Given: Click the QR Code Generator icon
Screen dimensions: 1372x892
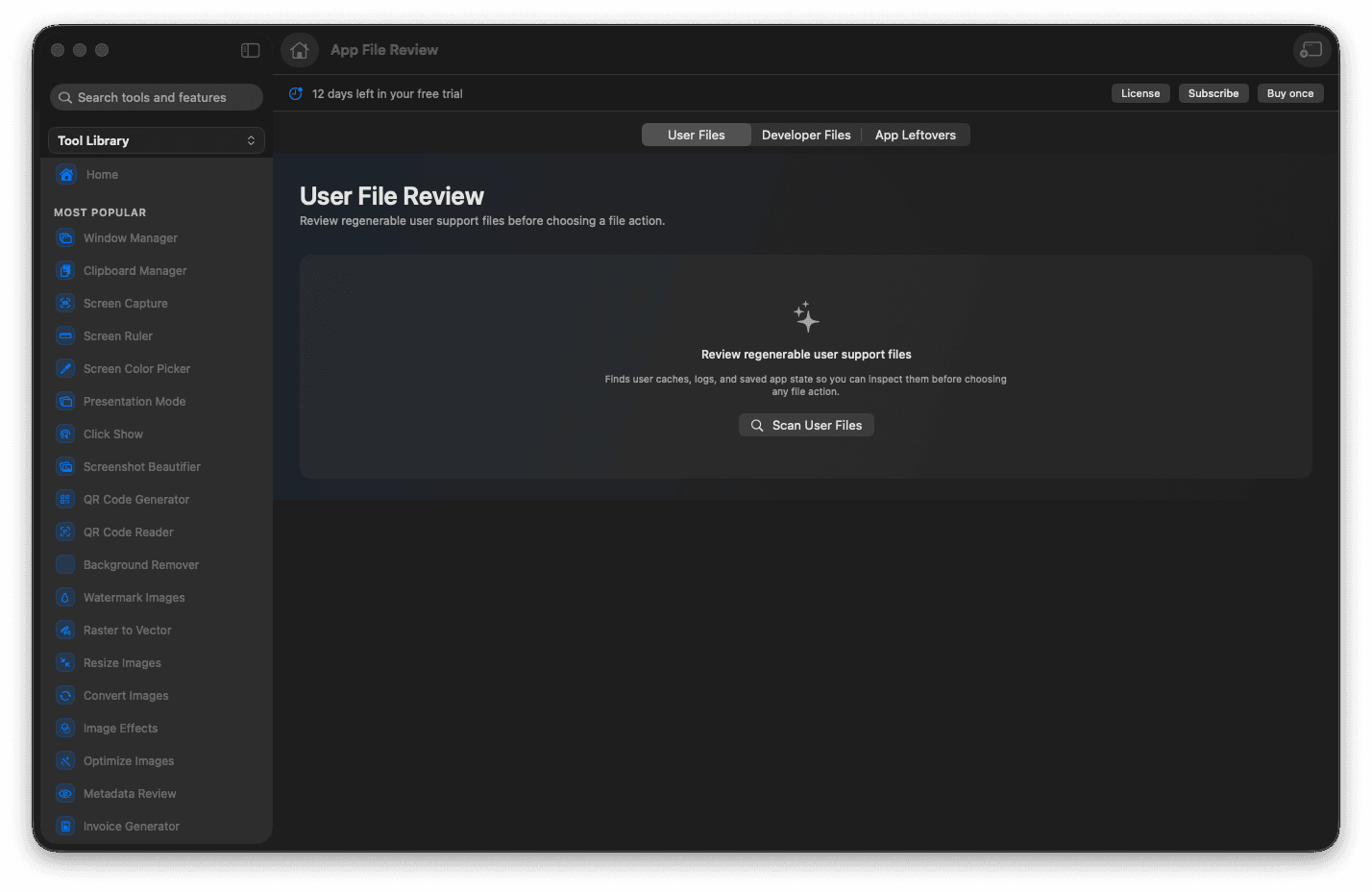Looking at the screenshot, I should pyautogui.click(x=65, y=500).
